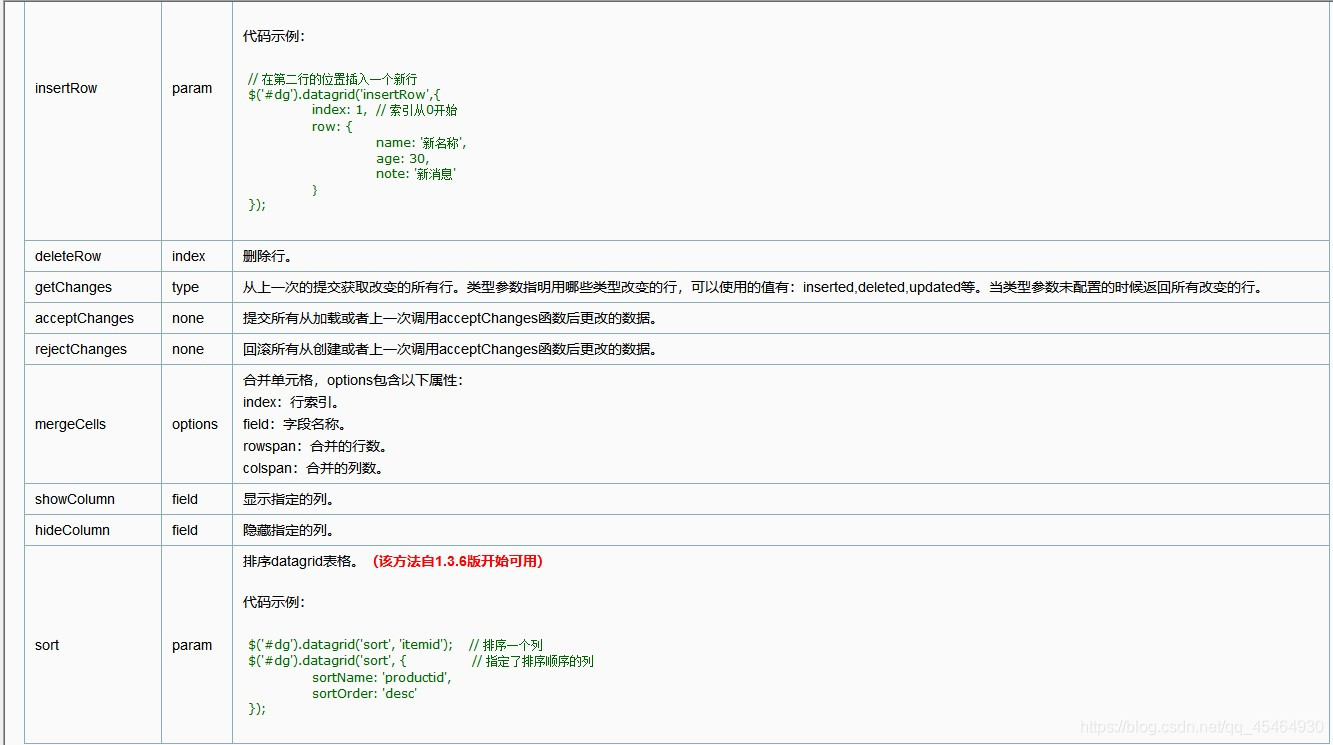Viewport: 1333px width, 745px height.
Task: Select the acceptChanges method name cell
Action: pos(93,318)
